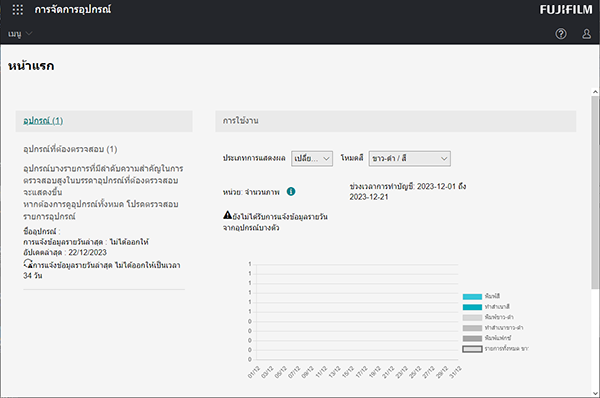Viewport: 600px width, 398px height.
Task: Toggle พิมพ์แฟกซ์ dark gray legend swatch
Action: tap(472, 338)
